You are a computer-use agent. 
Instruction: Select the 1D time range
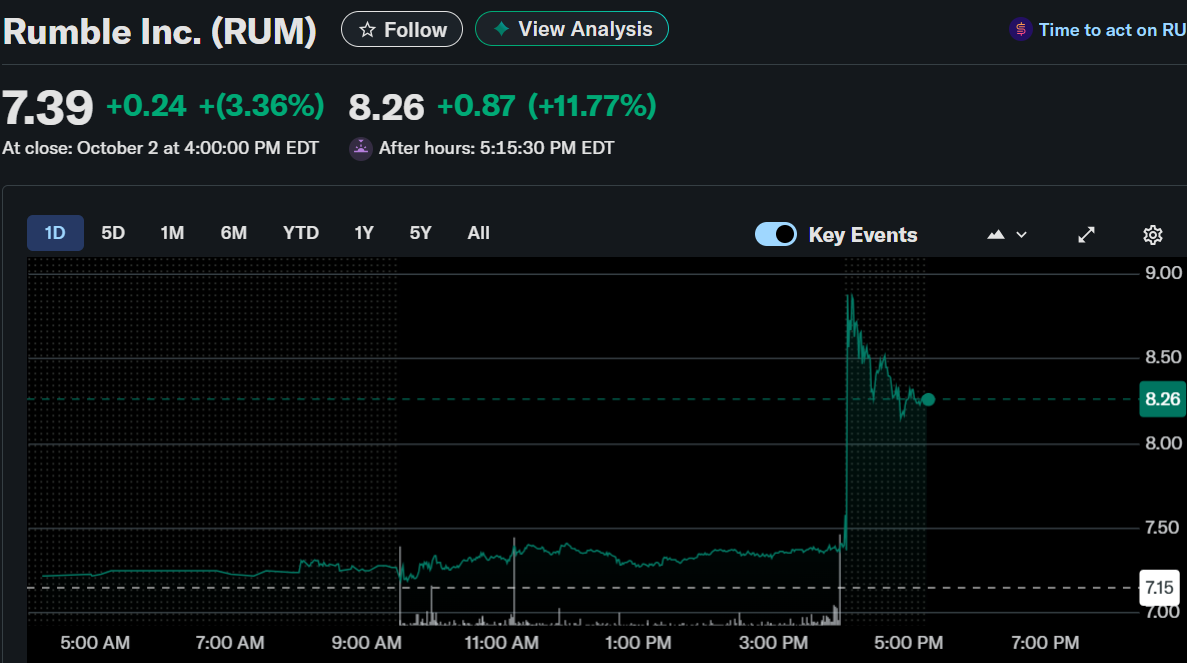[55, 233]
